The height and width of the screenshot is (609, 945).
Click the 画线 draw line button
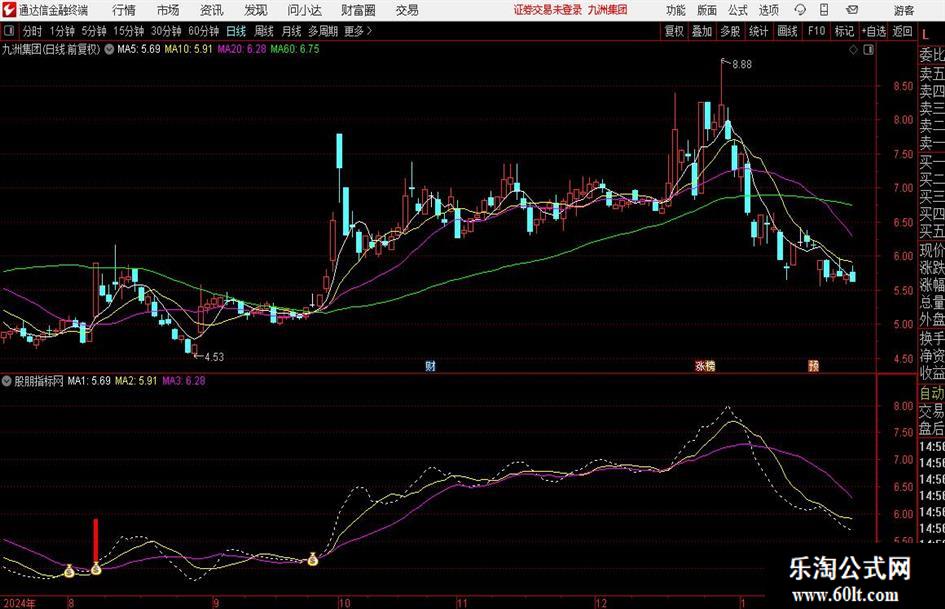coord(787,31)
